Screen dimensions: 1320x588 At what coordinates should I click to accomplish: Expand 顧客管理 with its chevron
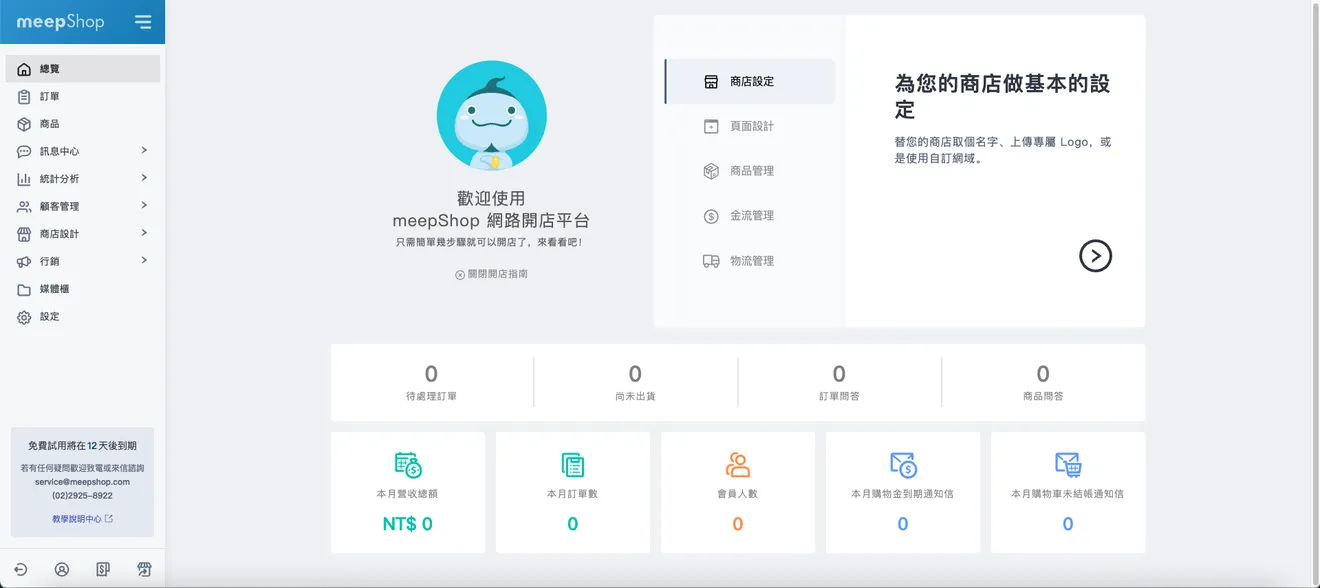pos(144,206)
